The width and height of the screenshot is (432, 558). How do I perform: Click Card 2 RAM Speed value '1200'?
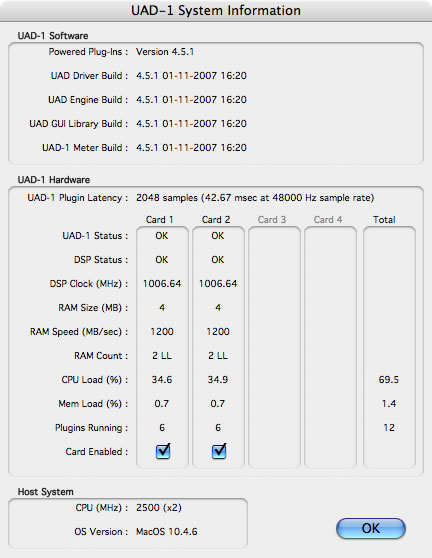218,332
